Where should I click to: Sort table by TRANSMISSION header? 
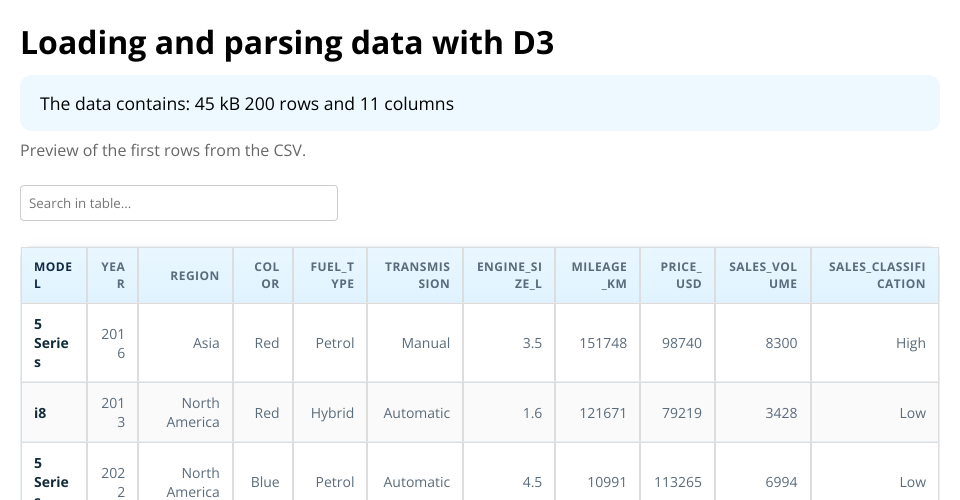point(416,275)
